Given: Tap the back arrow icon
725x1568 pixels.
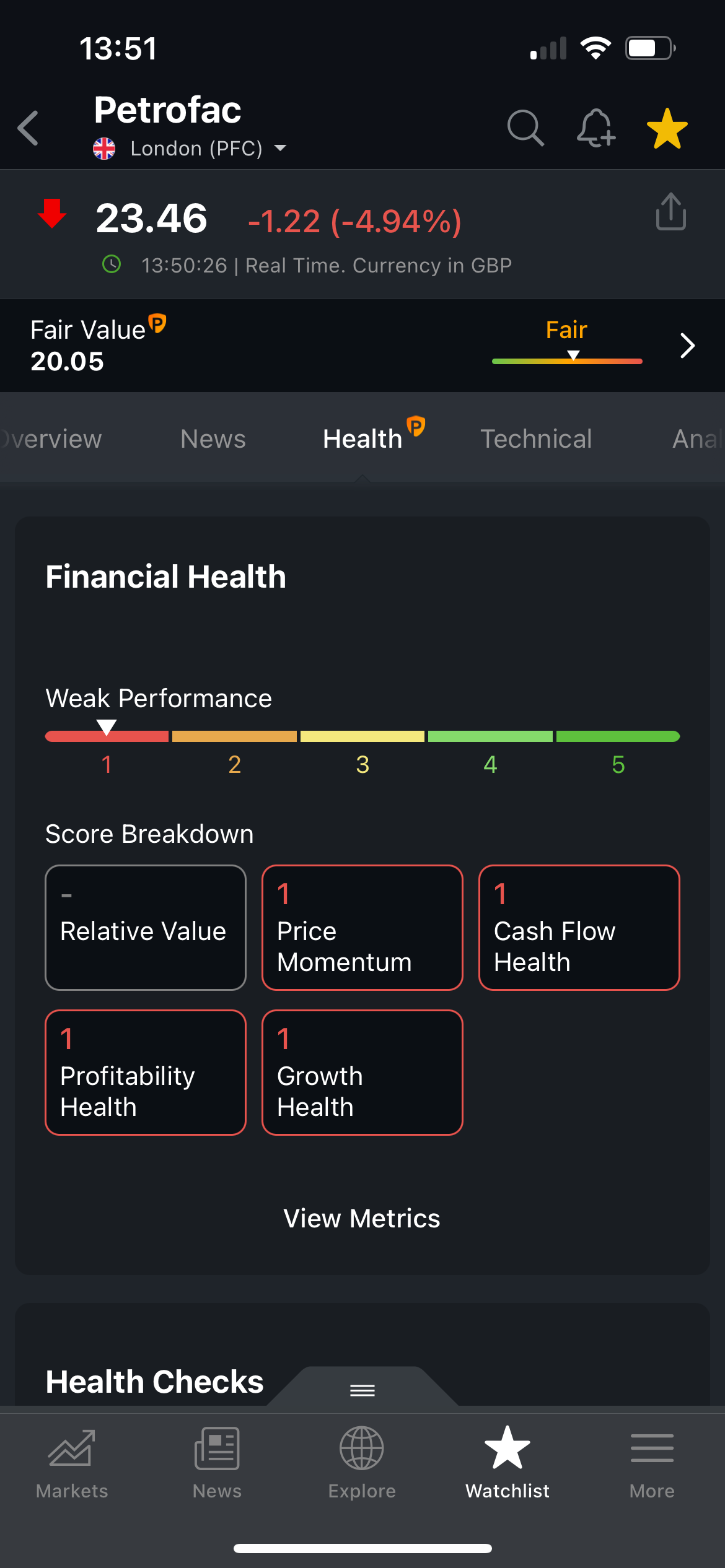Looking at the screenshot, I should (x=29, y=128).
